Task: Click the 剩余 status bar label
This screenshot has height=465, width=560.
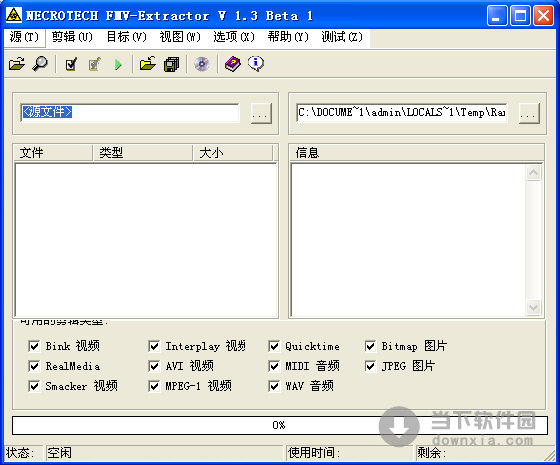Action: click(431, 453)
